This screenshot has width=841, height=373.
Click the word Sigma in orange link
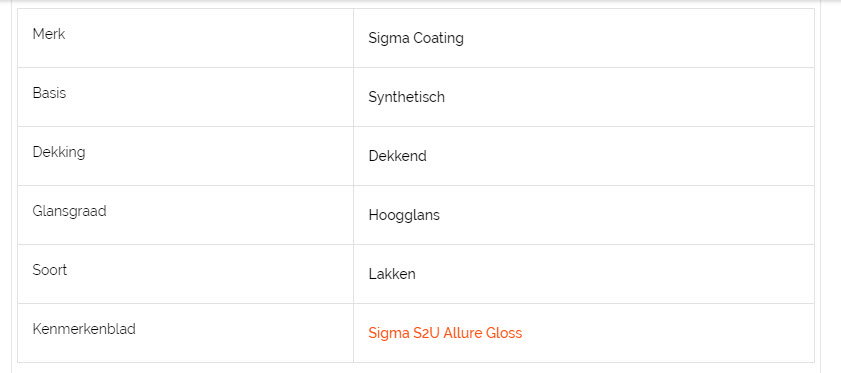[x=389, y=333]
